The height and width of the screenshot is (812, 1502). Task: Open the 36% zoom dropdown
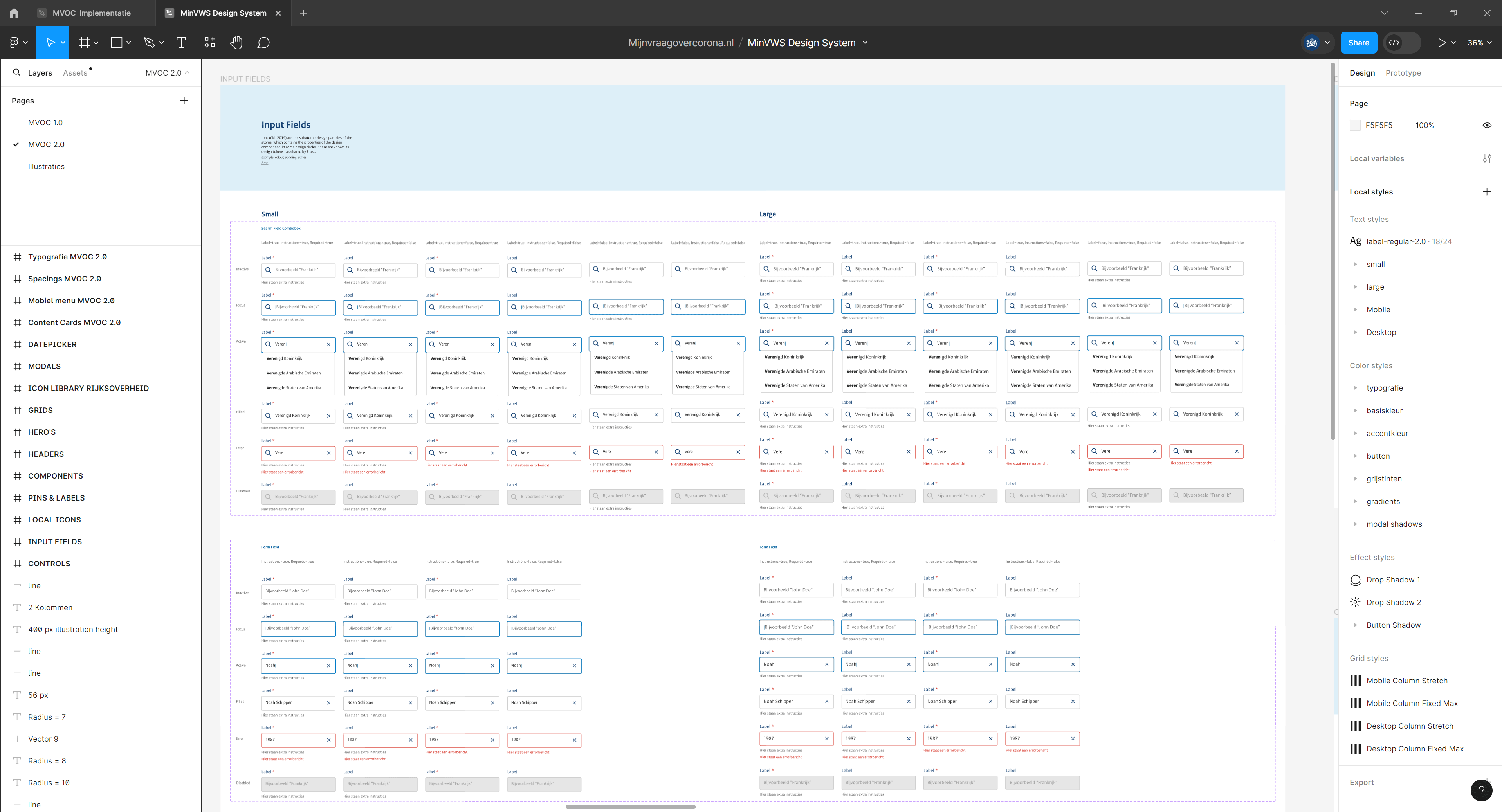click(1479, 43)
